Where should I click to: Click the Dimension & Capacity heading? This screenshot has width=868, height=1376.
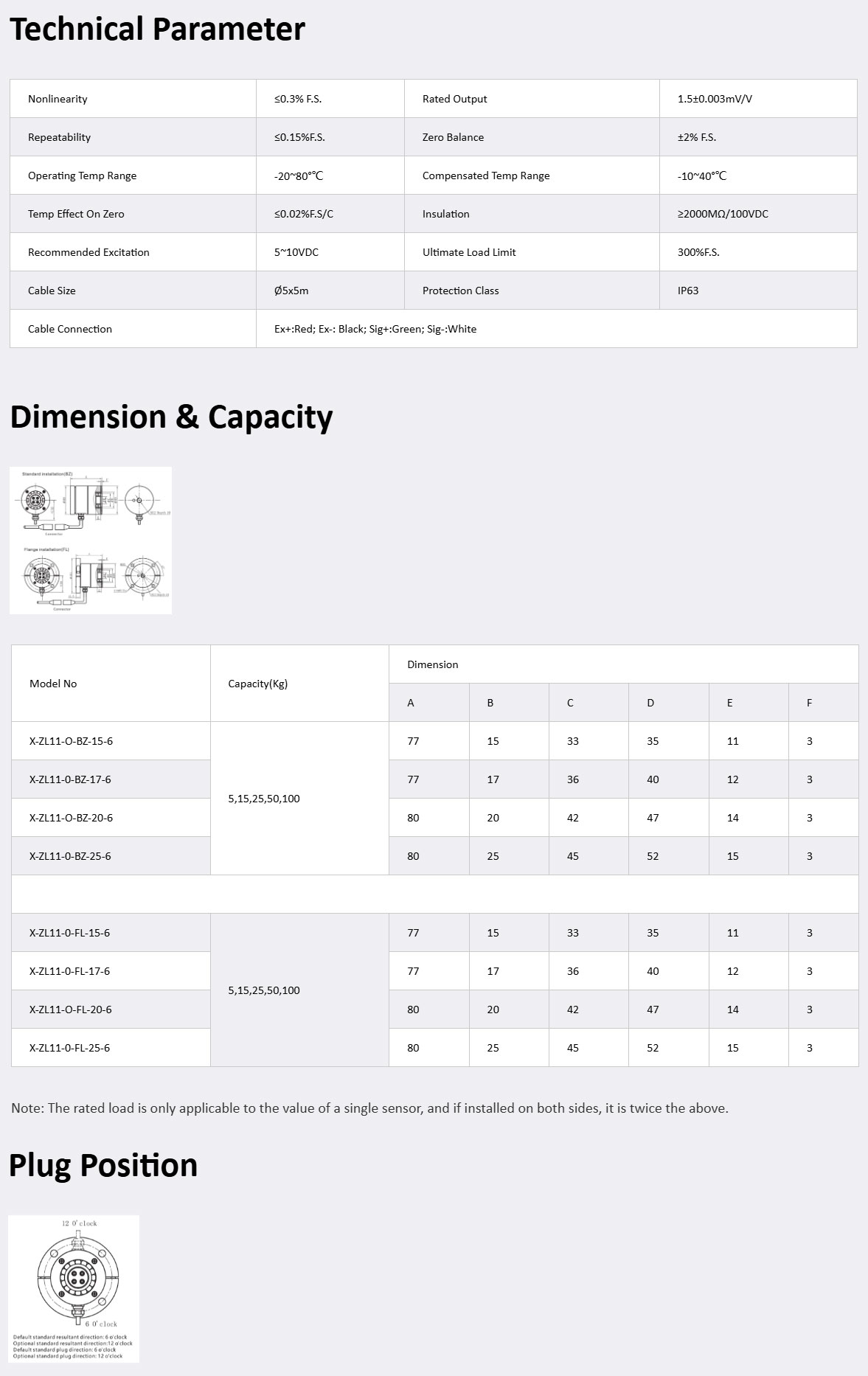(171, 417)
